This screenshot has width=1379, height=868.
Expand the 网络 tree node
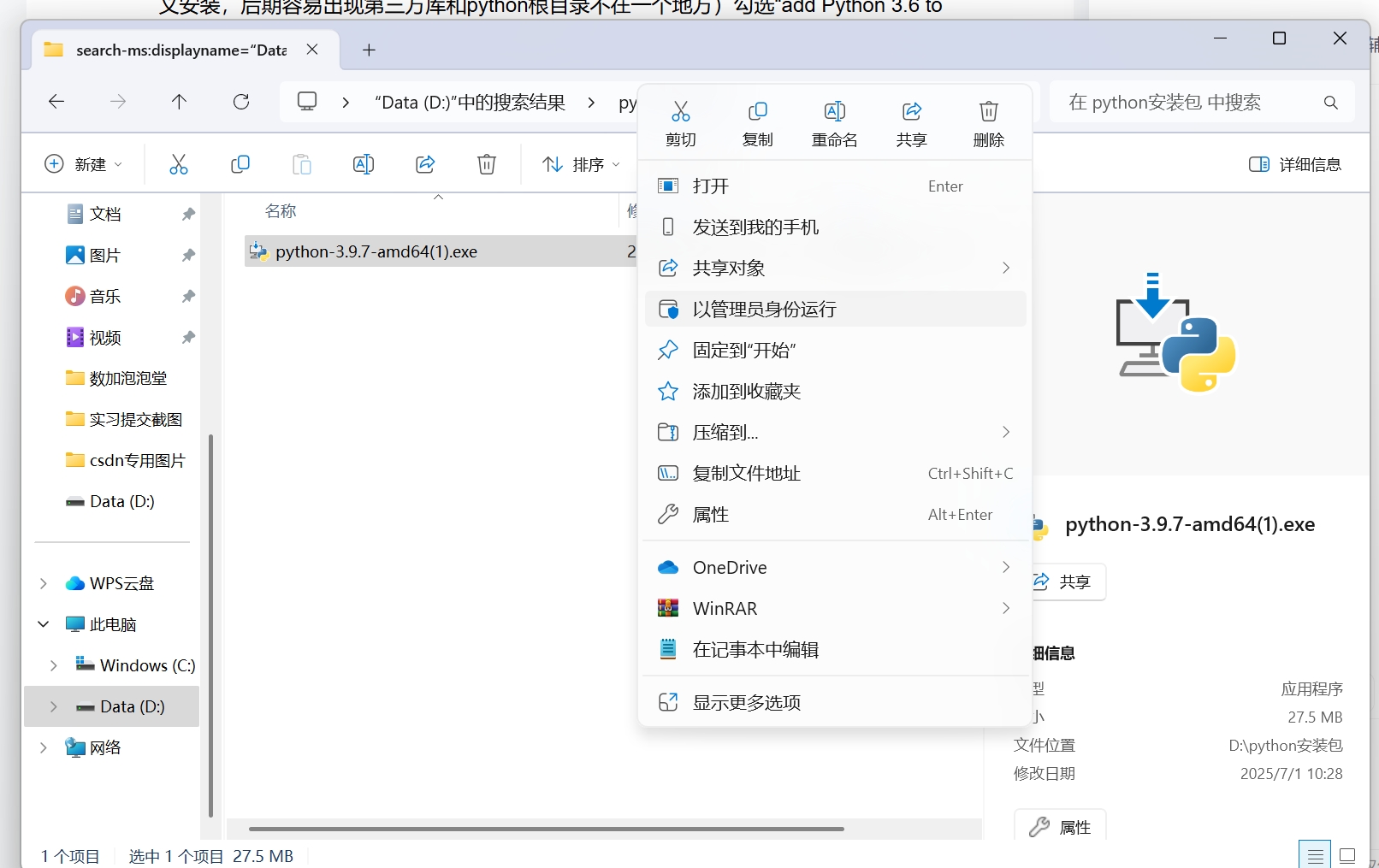[44, 747]
